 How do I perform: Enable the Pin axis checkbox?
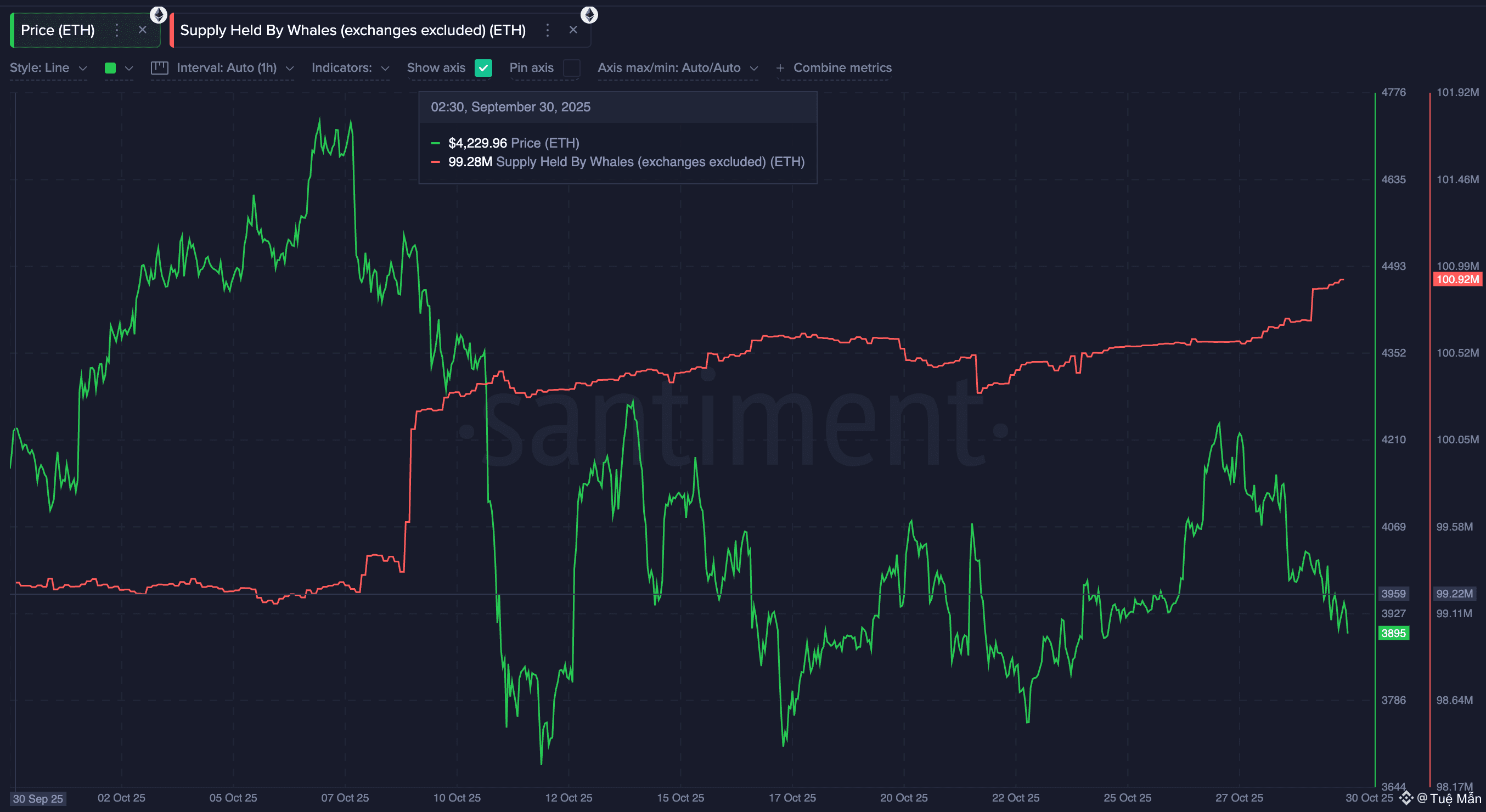[x=571, y=68]
